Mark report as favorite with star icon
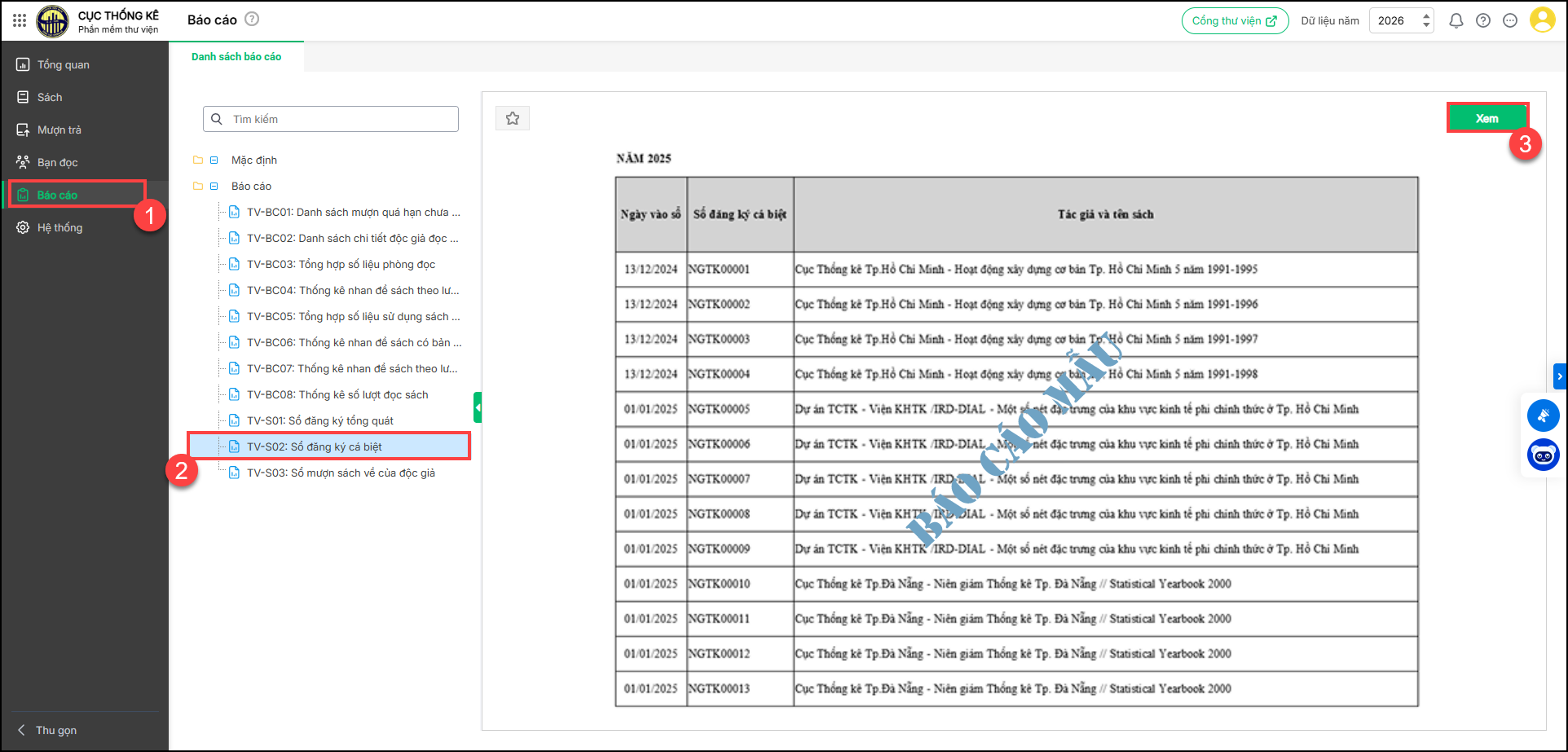The image size is (1568, 752). pos(513,119)
